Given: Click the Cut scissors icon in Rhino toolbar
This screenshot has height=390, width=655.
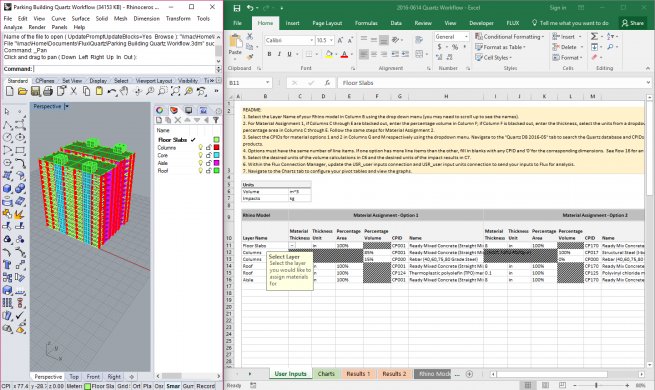Looking at the screenshot, I should (74, 91).
